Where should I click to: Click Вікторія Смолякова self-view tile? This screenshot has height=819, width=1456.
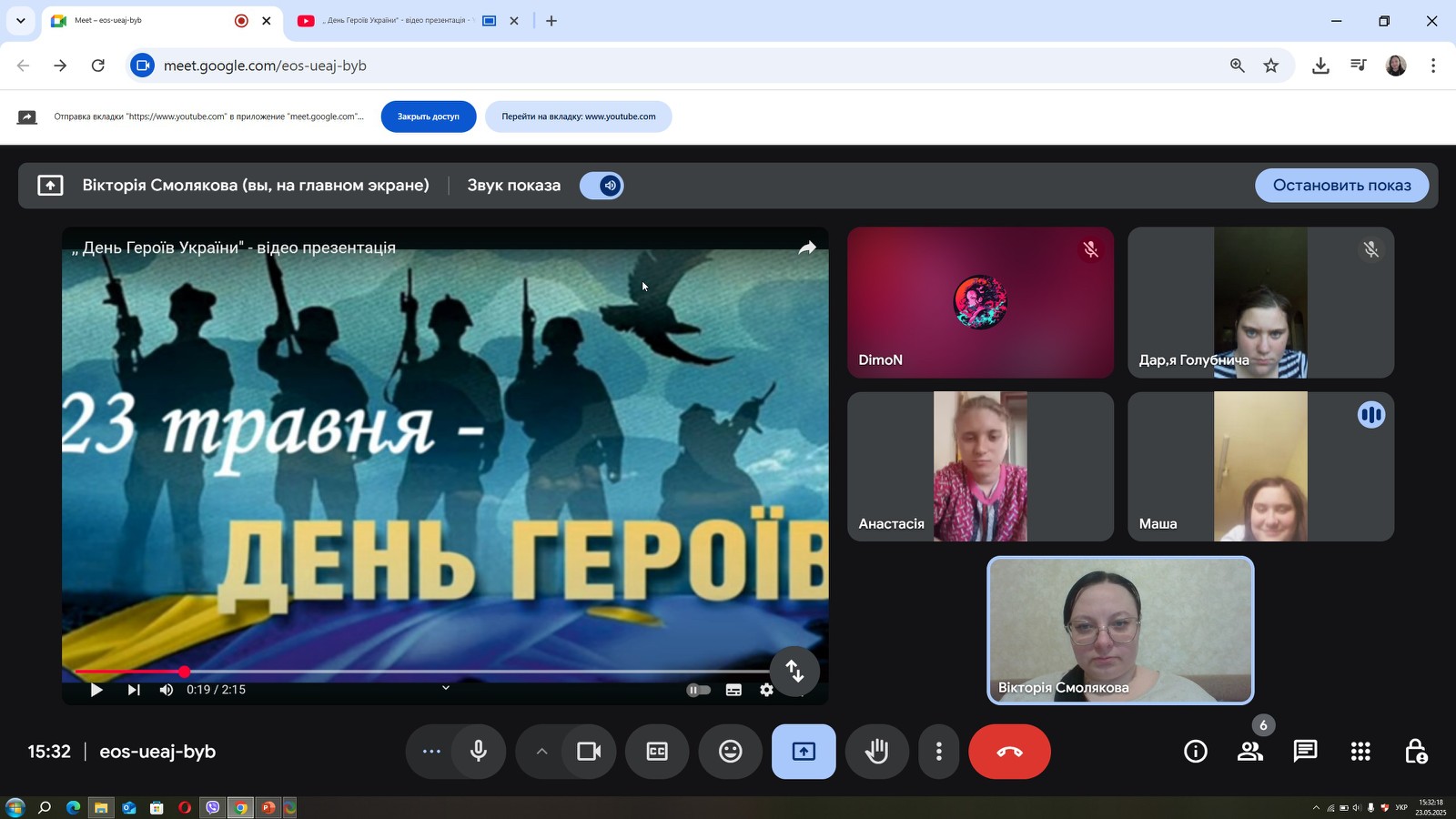[1121, 631]
